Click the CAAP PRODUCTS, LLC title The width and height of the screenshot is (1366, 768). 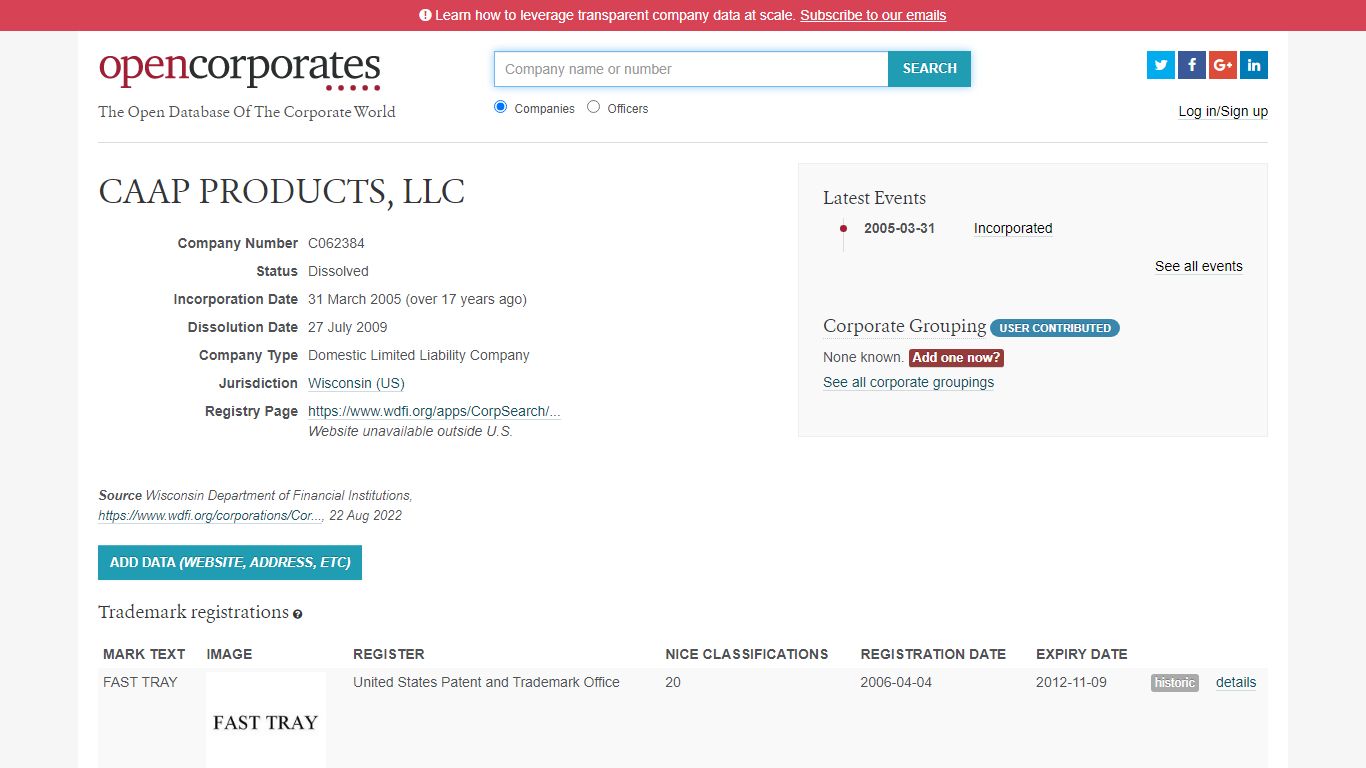(x=282, y=192)
